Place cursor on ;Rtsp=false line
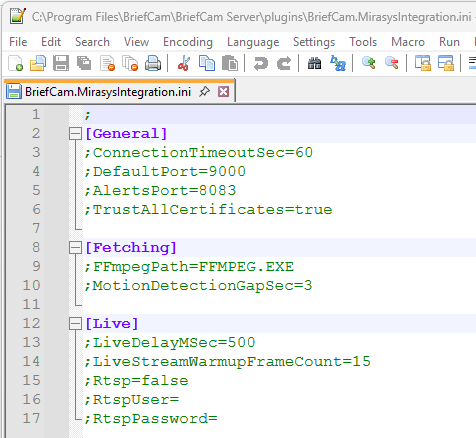The height and width of the screenshot is (438, 476). click(136, 381)
